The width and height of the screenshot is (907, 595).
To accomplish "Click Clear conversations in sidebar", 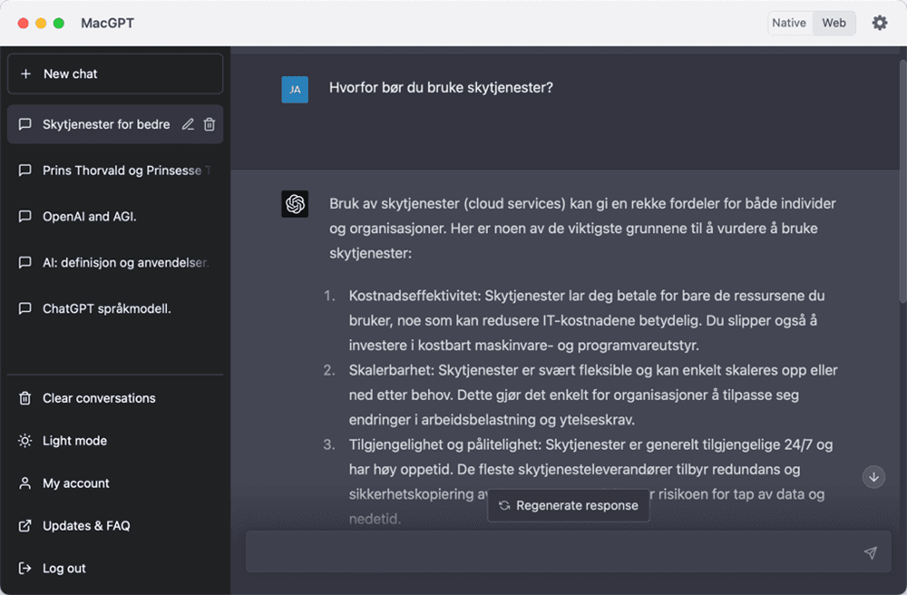I will click(x=98, y=398).
